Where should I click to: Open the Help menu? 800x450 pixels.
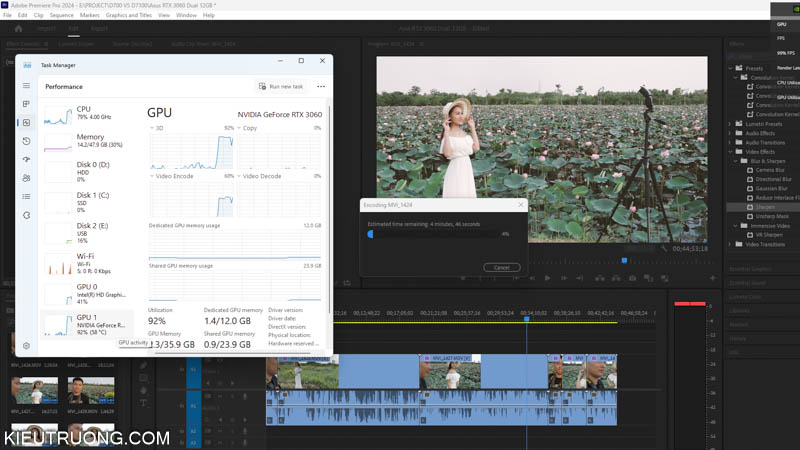[209, 15]
